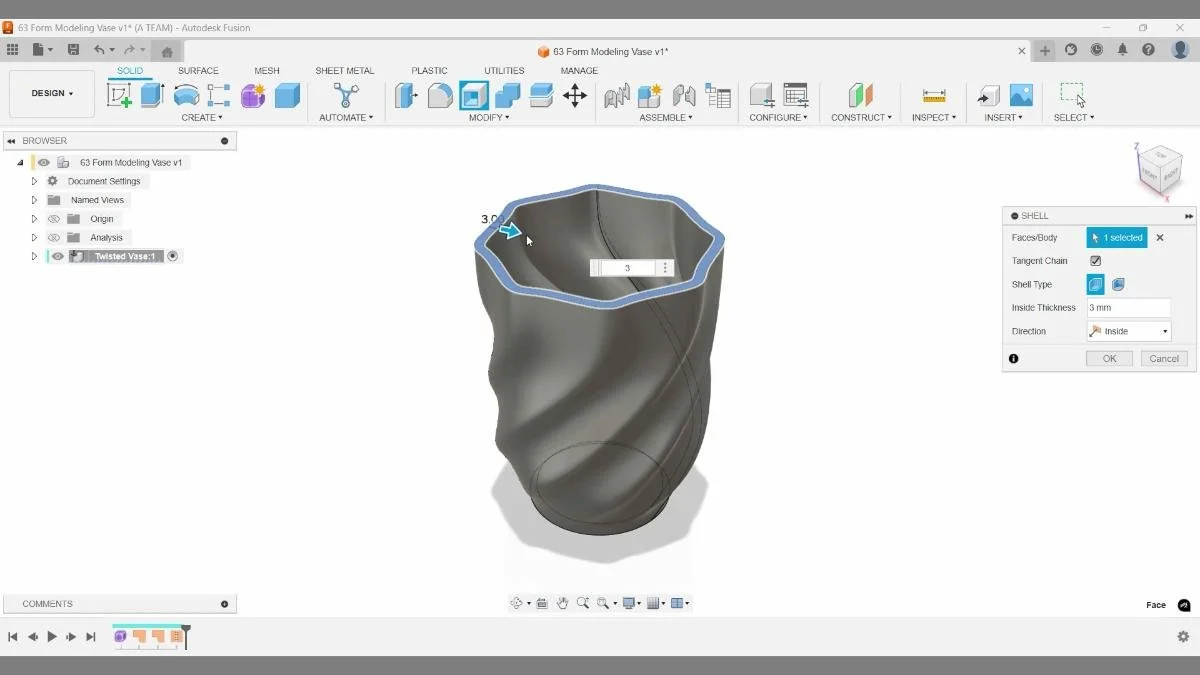
Task: Select the Shell tool in Modify panel
Action: (472, 95)
